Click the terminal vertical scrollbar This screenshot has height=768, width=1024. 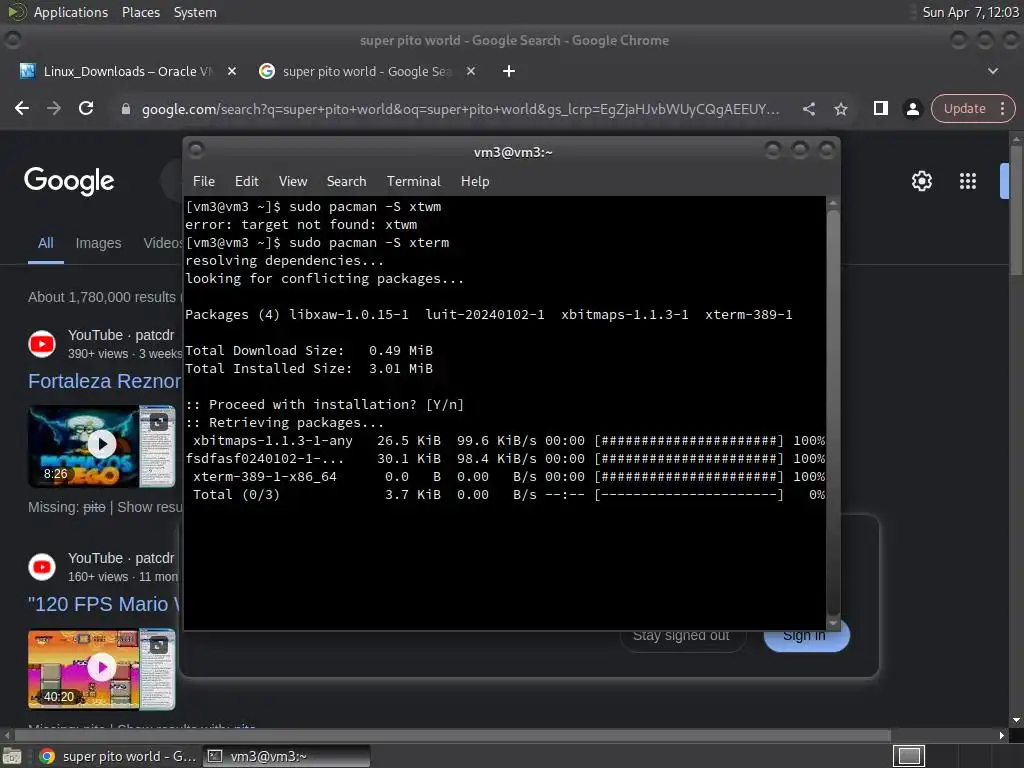pyautogui.click(x=833, y=411)
